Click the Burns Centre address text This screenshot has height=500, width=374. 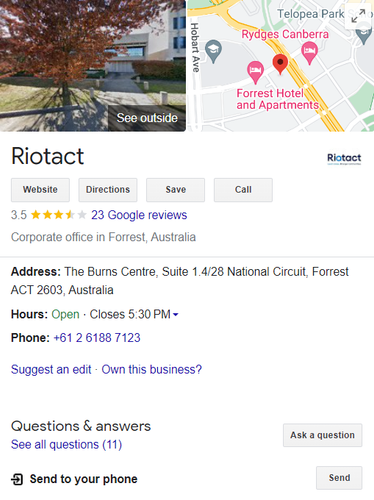pyautogui.click(x=180, y=281)
